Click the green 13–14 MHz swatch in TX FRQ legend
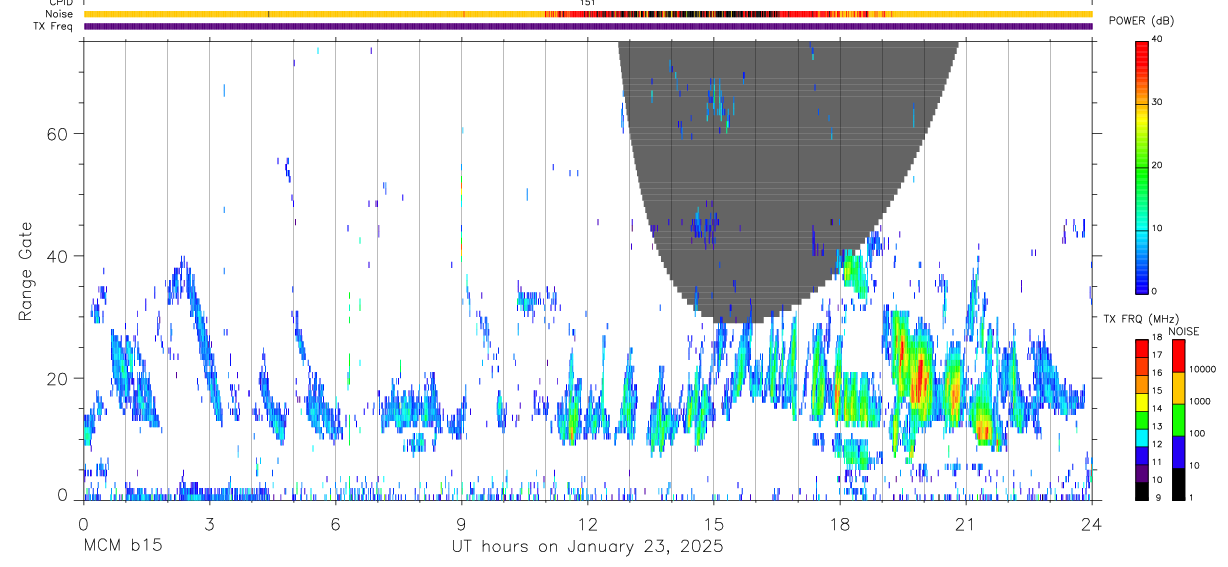1228x567 pixels. tap(1142, 419)
